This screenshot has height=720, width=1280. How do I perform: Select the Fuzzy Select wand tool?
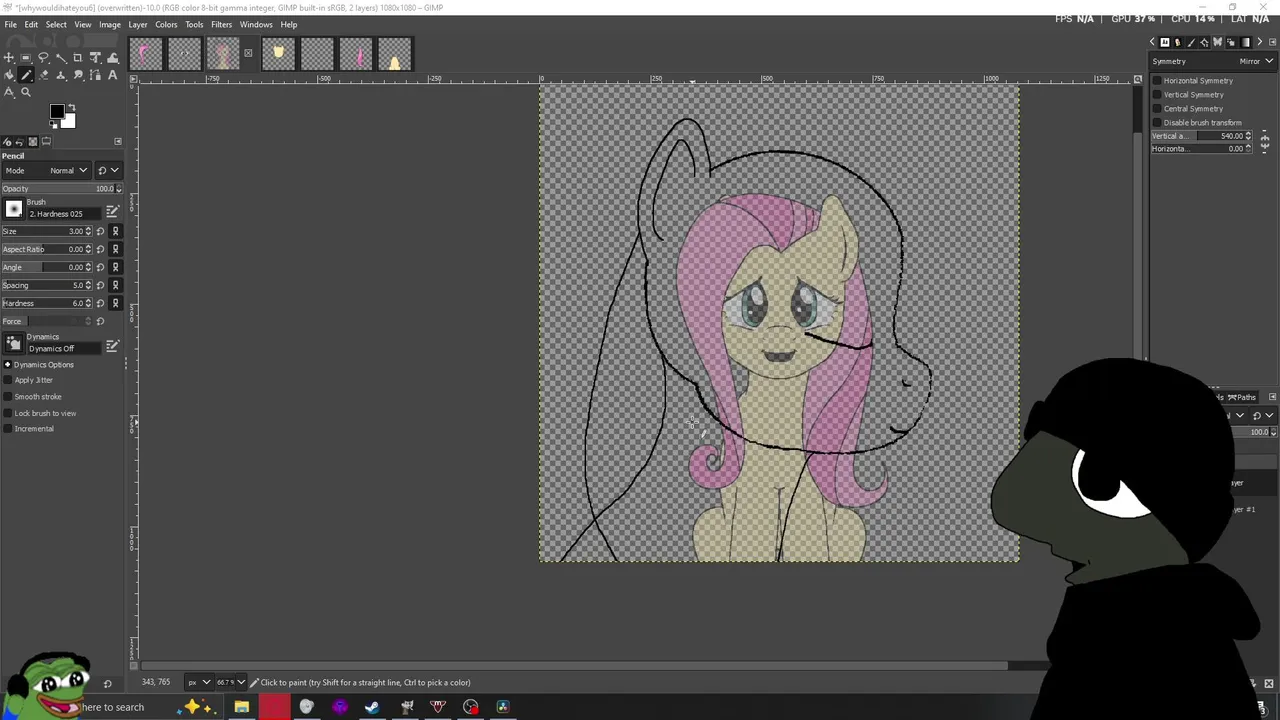[x=61, y=58]
